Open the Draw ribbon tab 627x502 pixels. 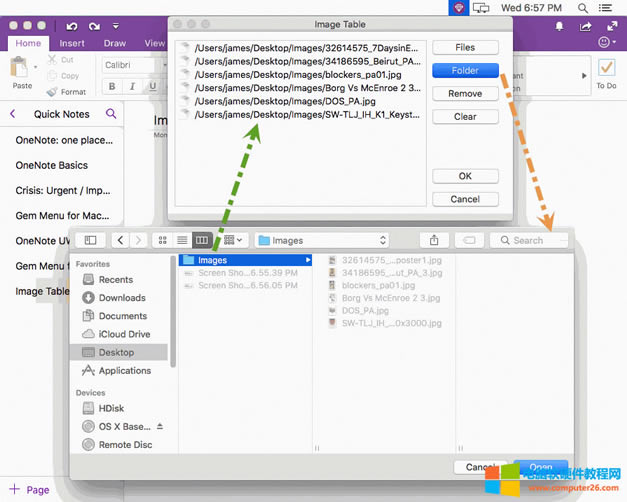click(x=114, y=43)
